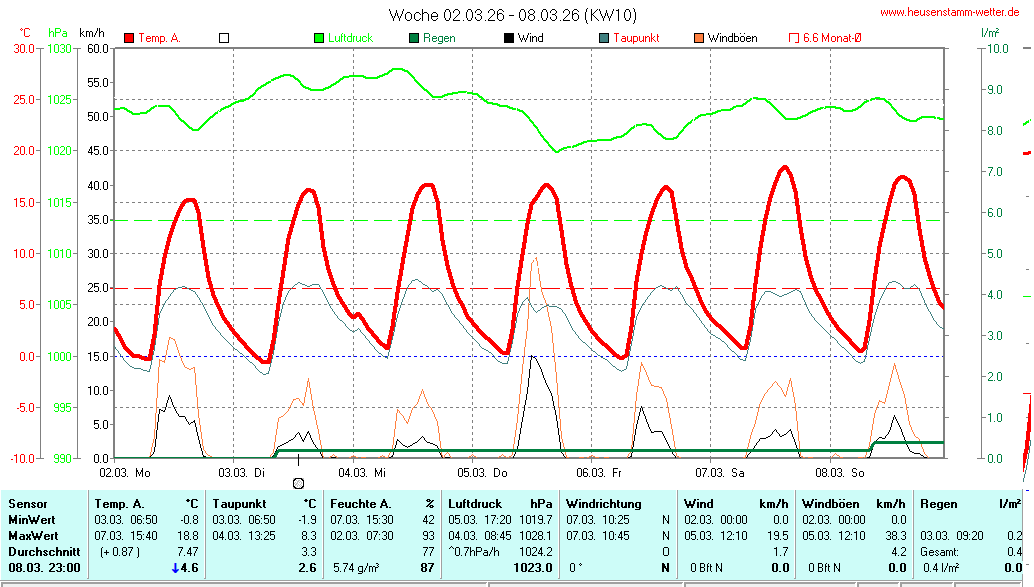The width and height of the screenshot is (1034, 587).
Task: Select the 04.03. Mi date label
Action: click(x=362, y=472)
